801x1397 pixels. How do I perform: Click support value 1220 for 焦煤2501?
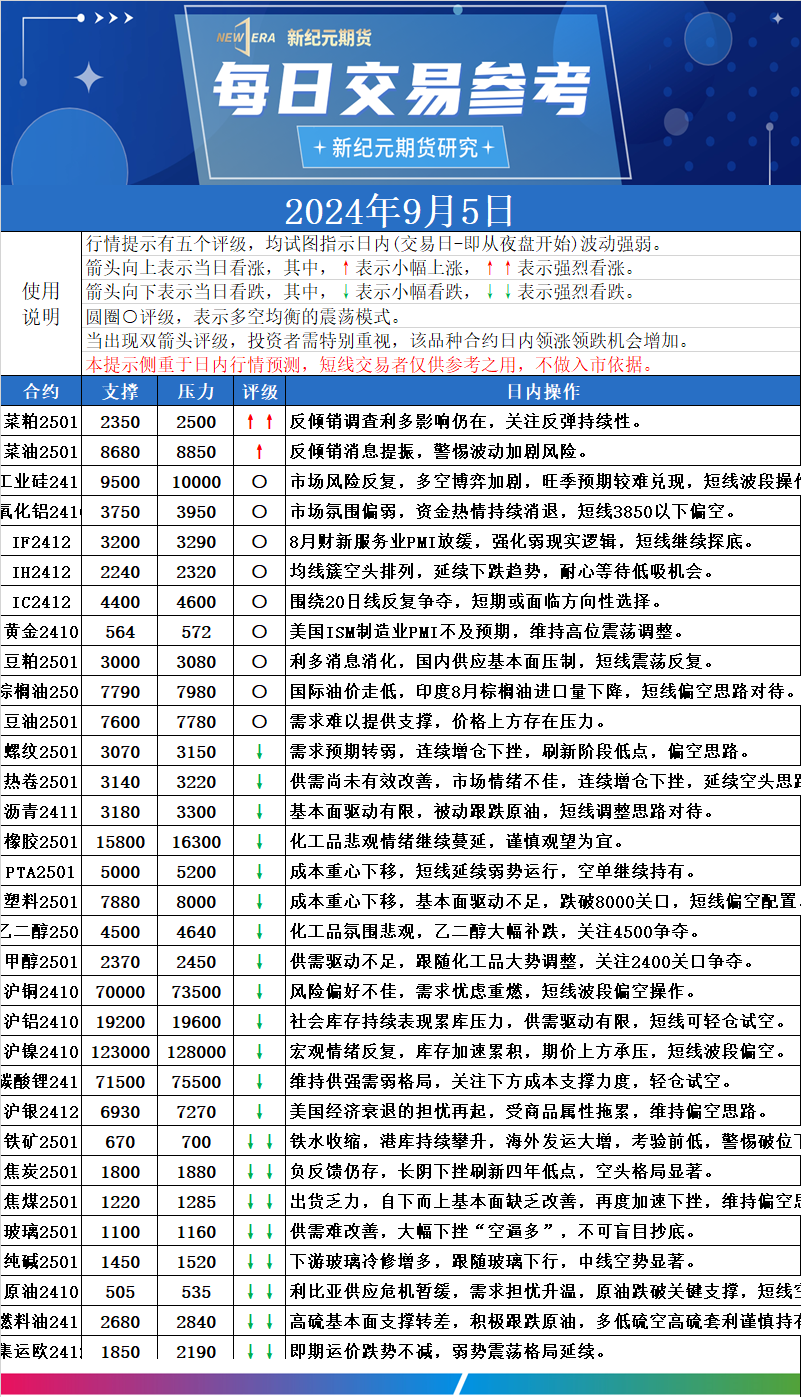[121, 1202]
